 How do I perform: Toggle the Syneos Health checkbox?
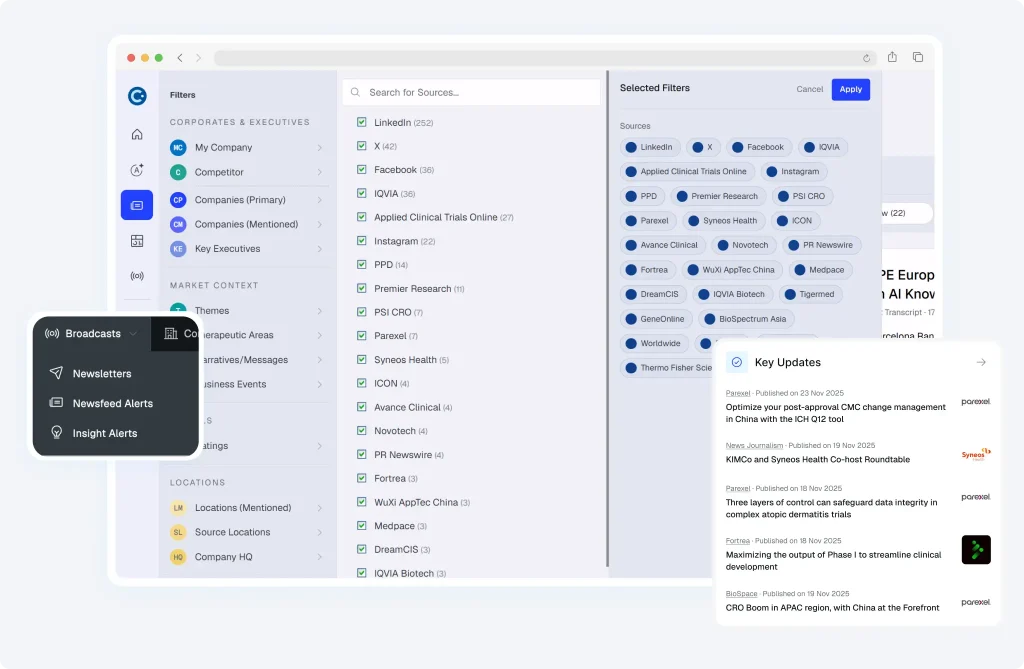pos(362,359)
